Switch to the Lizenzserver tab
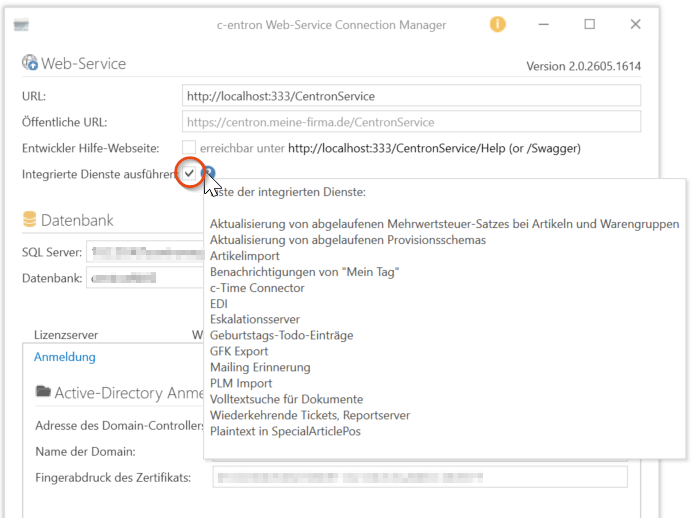 tap(66, 335)
